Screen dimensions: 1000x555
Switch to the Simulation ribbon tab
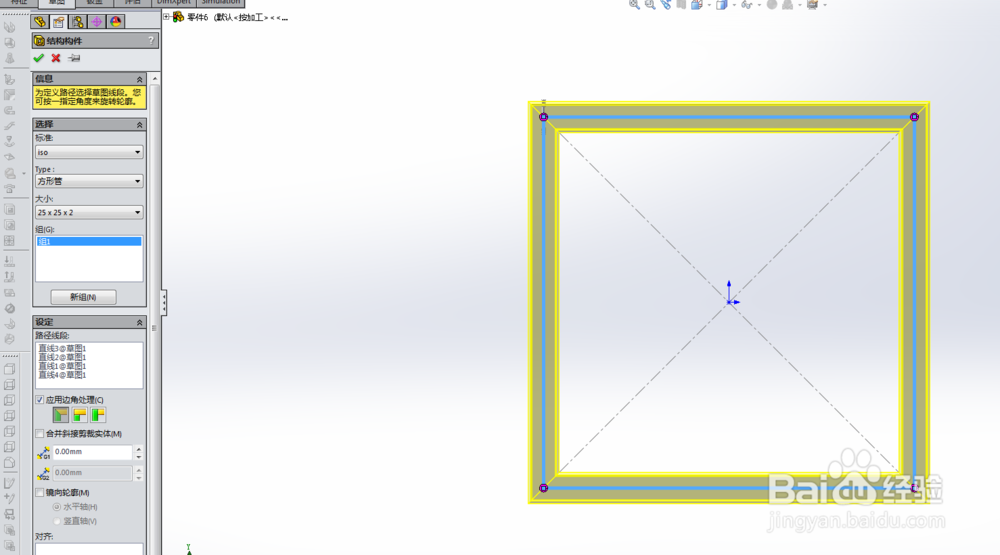point(221,3)
